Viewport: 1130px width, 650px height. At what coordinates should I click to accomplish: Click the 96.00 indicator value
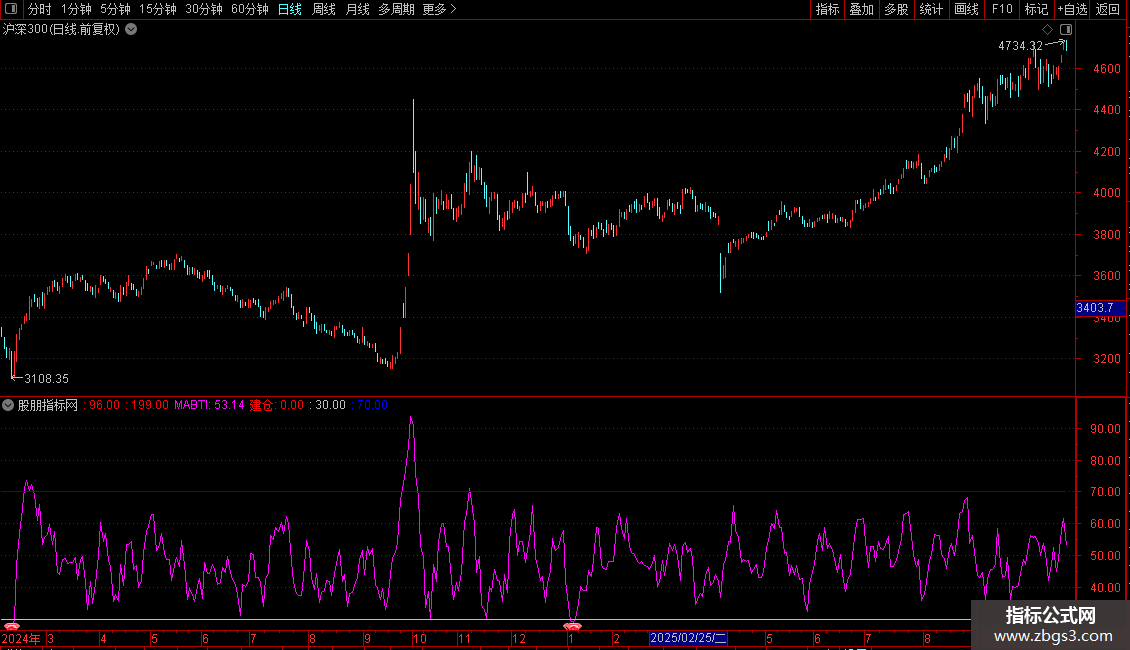point(104,405)
